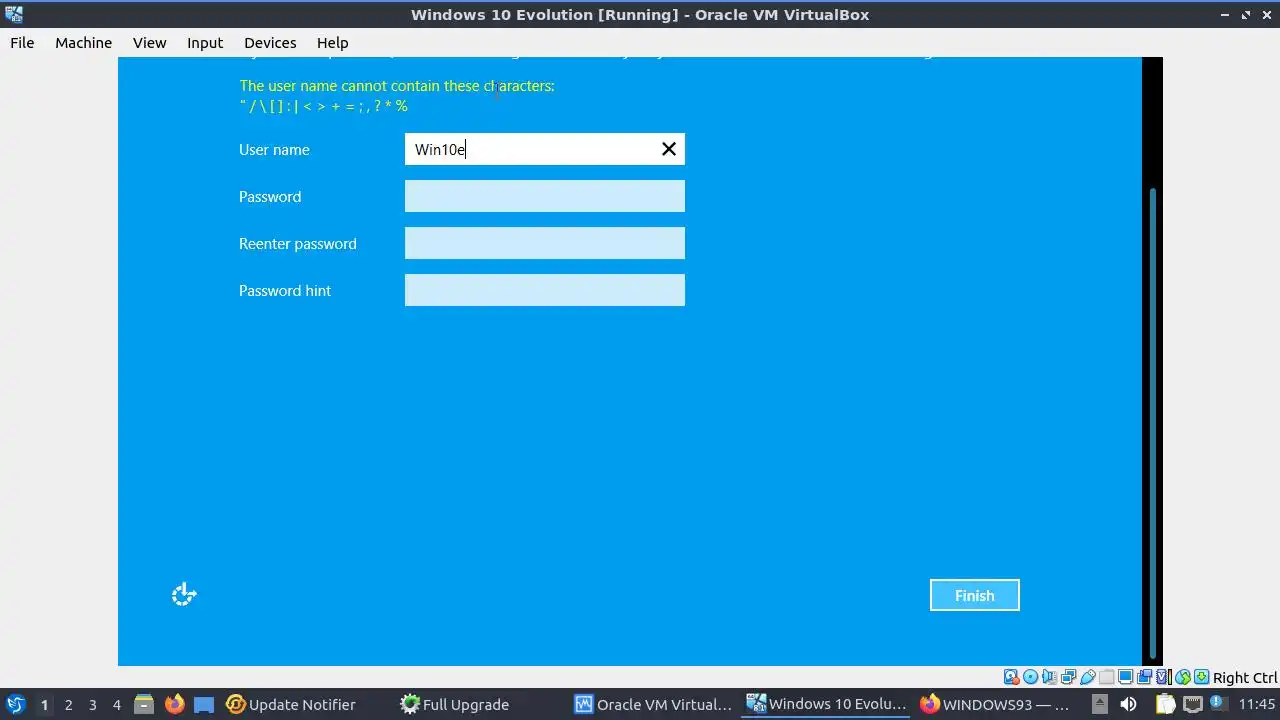Click the Password hint field

pos(544,290)
